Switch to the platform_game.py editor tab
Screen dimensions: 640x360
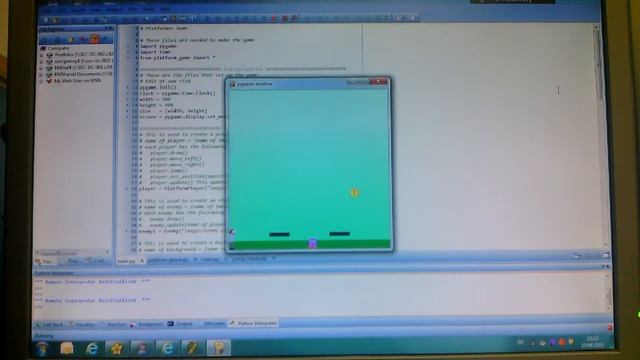(x=169, y=260)
